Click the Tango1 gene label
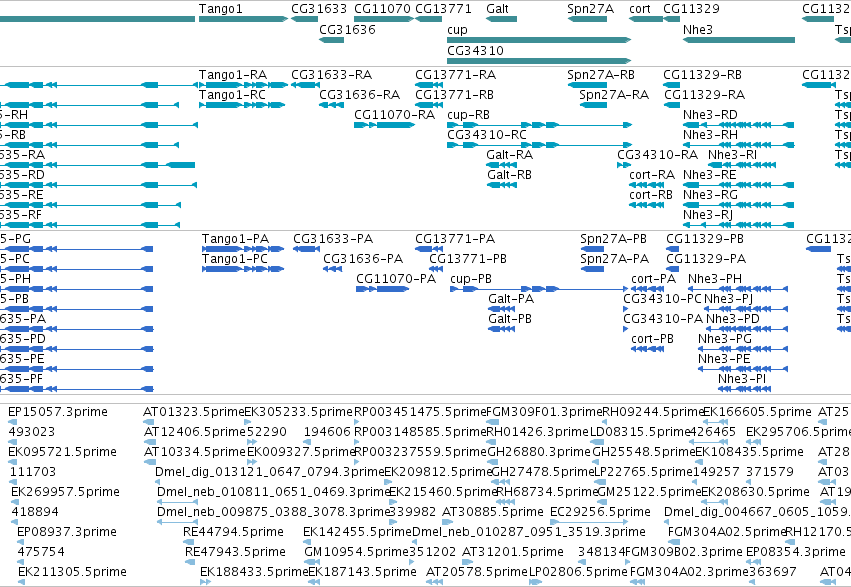Image resolution: width=851 pixels, height=587 pixels. (220, 9)
